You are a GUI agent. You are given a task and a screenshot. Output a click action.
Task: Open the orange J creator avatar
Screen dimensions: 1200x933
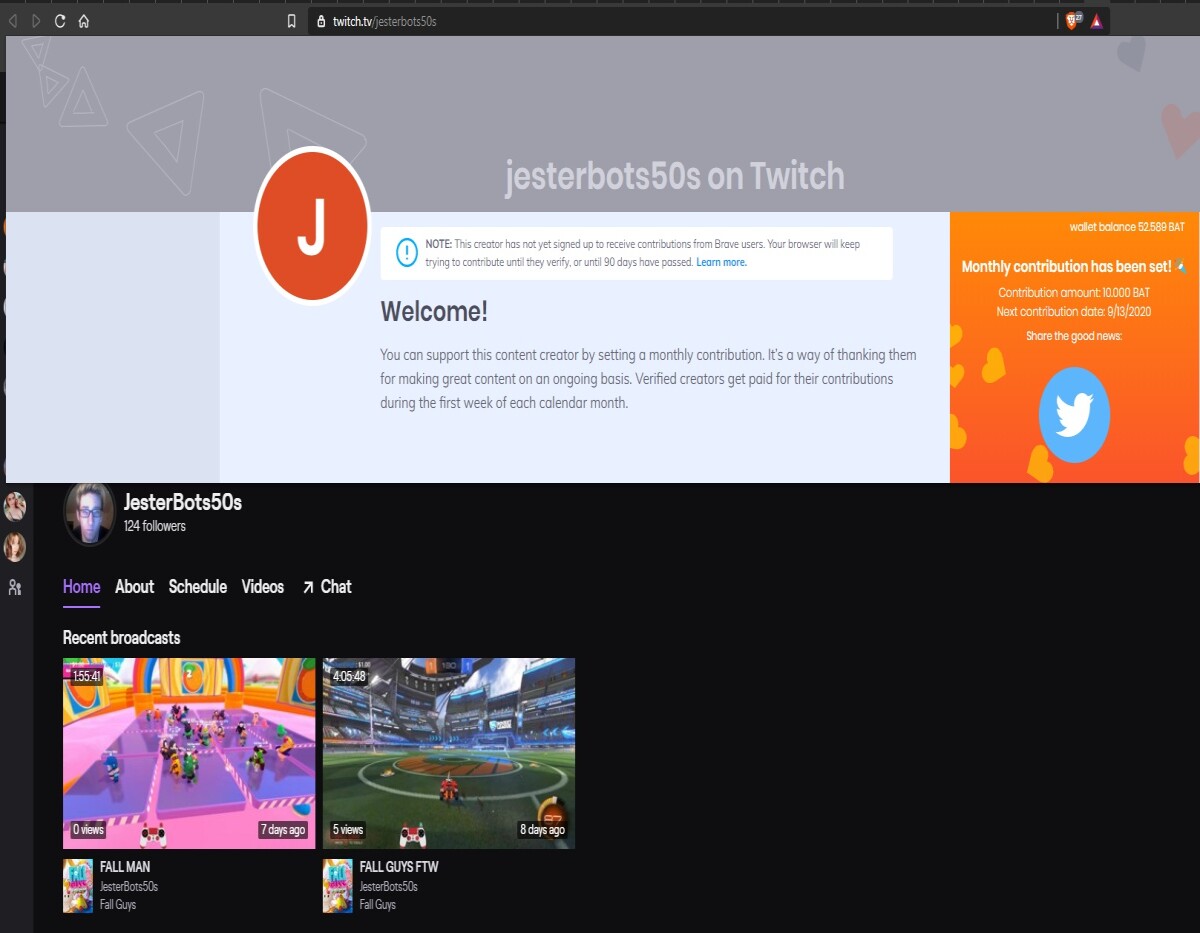[313, 226]
